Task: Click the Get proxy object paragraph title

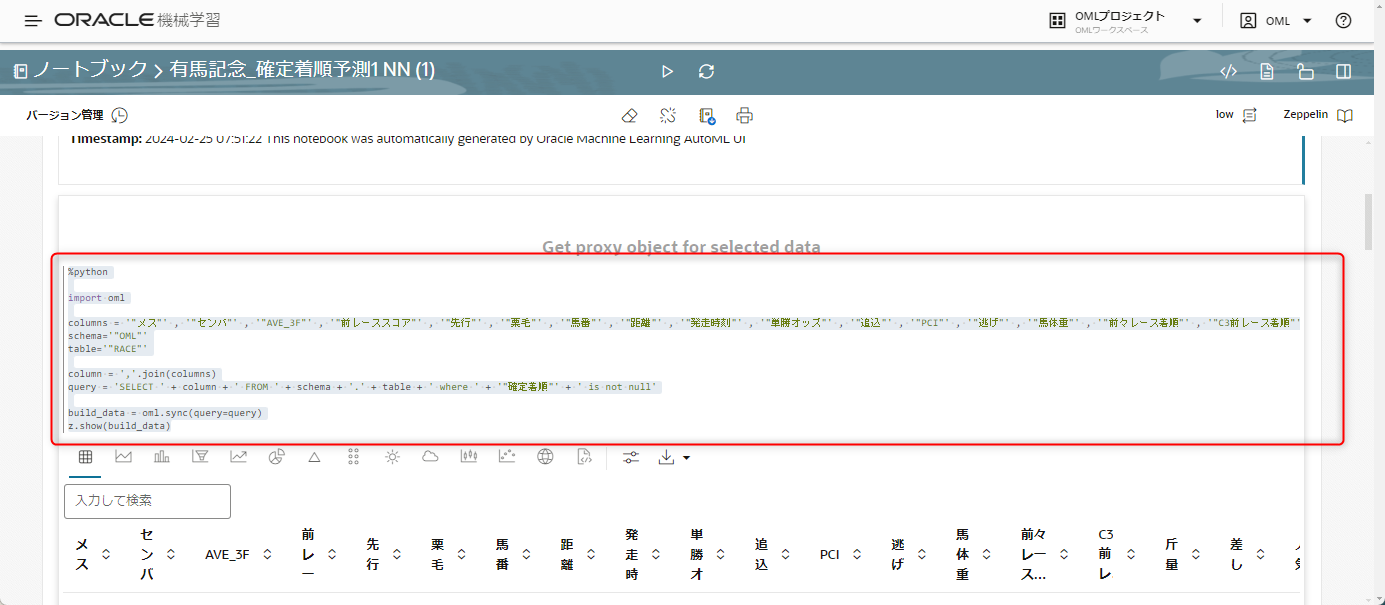Action: pyautogui.click(x=681, y=246)
